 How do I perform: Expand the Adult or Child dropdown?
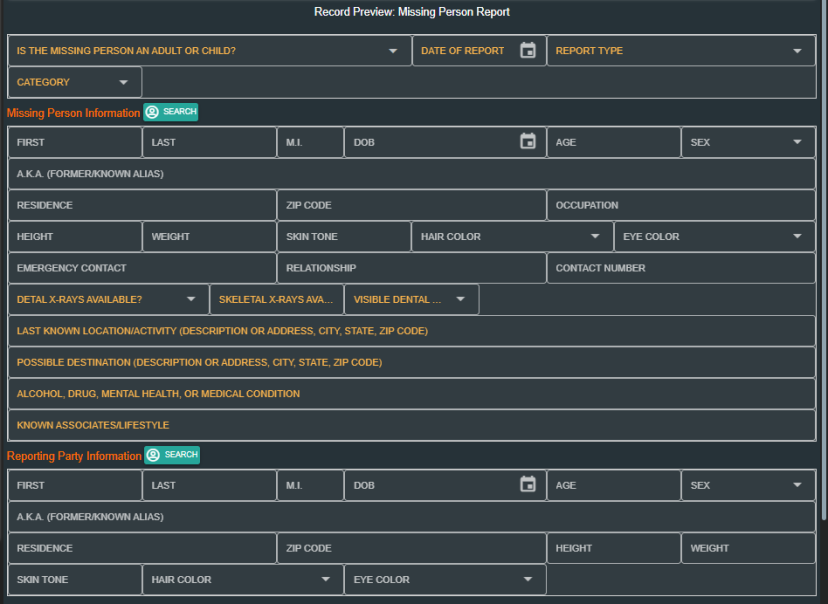coord(393,51)
